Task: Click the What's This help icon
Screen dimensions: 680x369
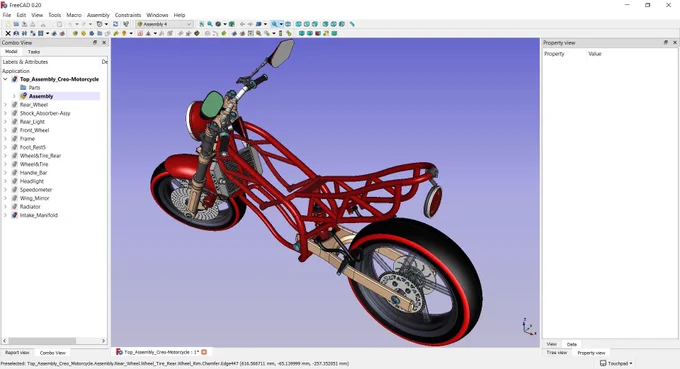Action: point(126,24)
